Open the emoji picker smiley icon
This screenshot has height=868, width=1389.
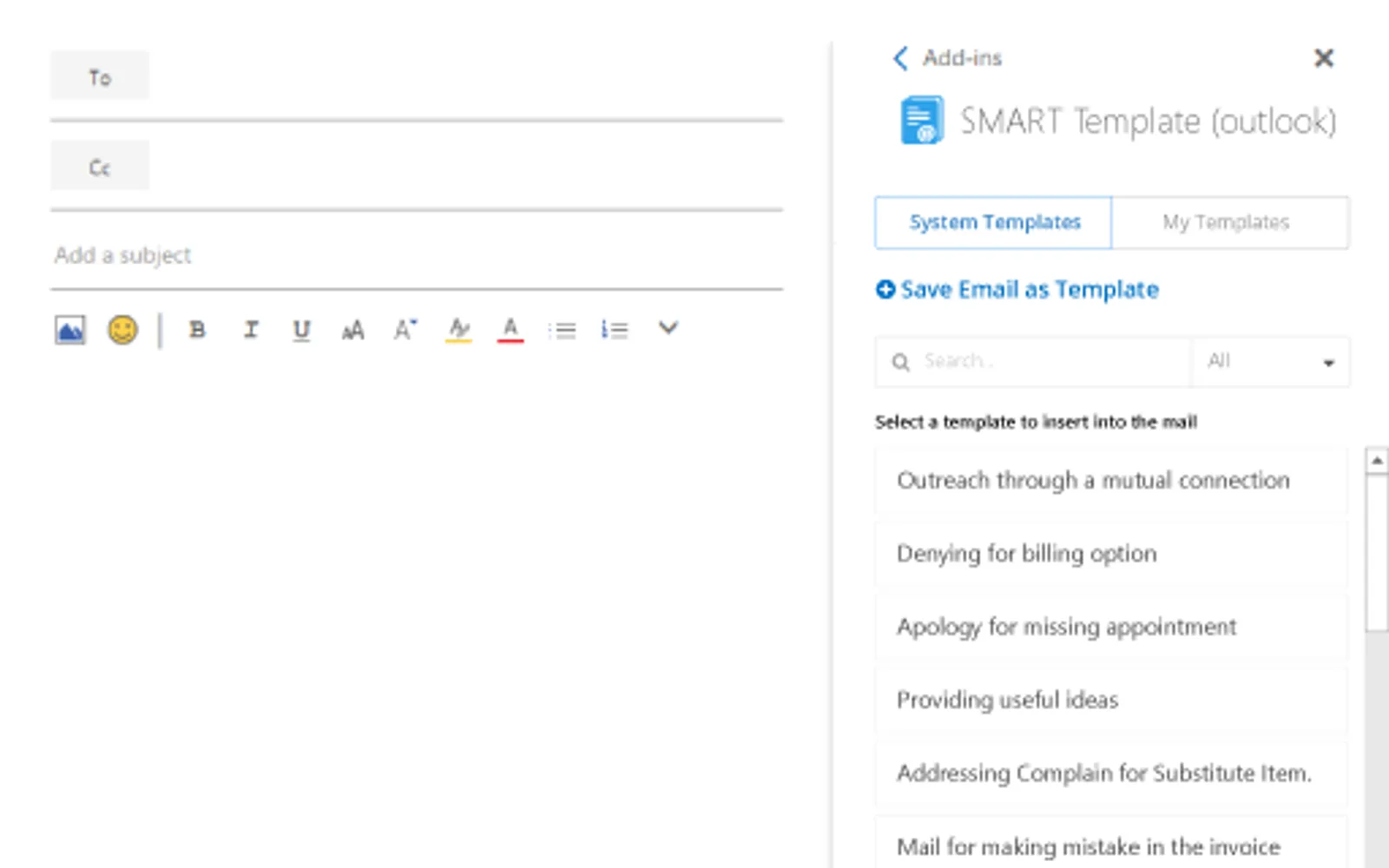(x=122, y=330)
